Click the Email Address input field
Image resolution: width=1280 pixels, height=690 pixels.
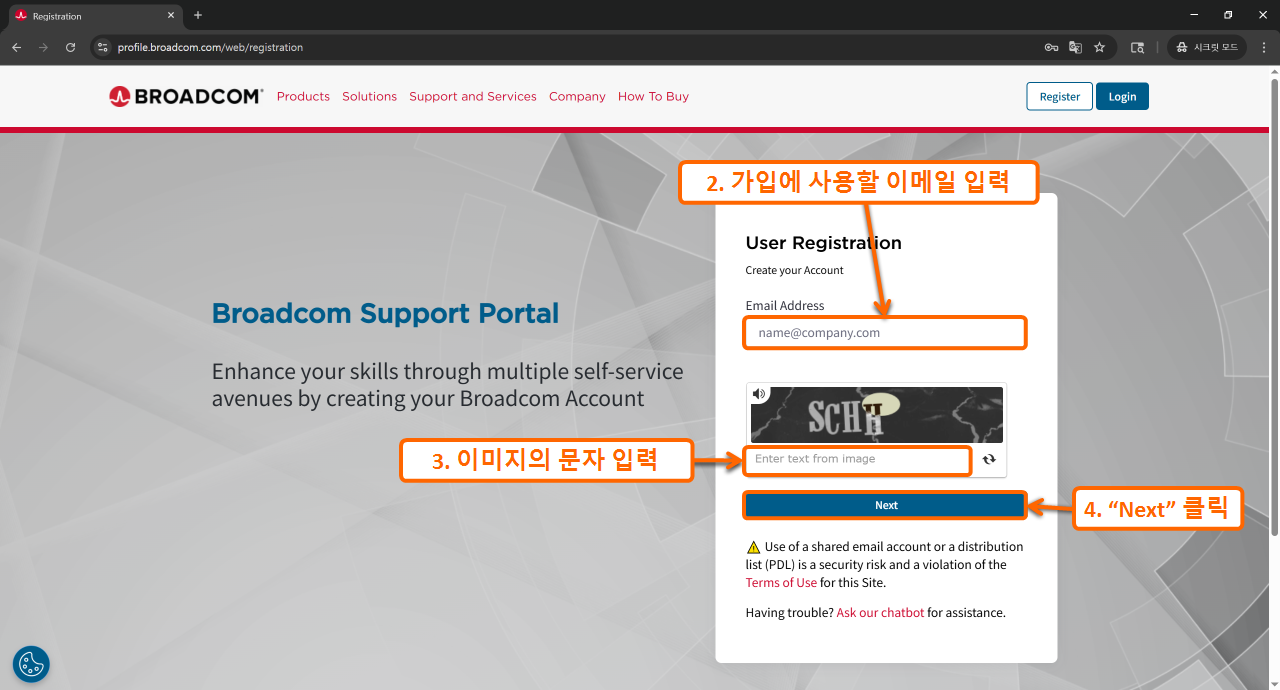coord(884,332)
